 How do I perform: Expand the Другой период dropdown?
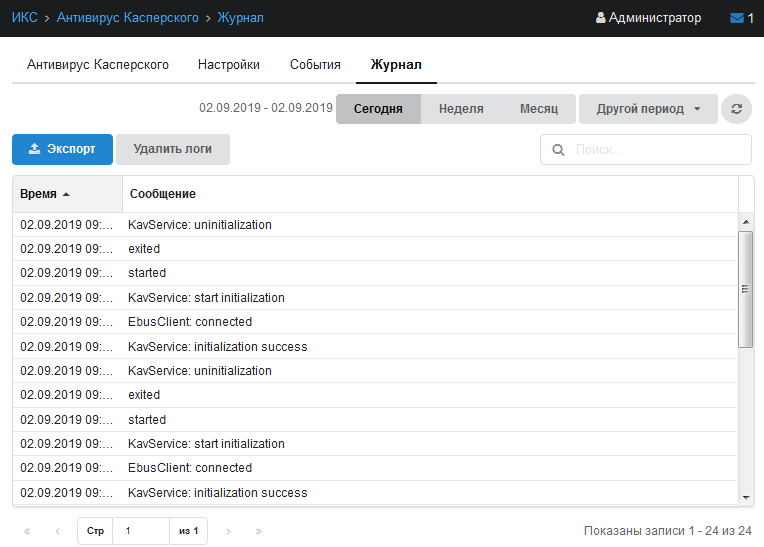[x=648, y=109]
